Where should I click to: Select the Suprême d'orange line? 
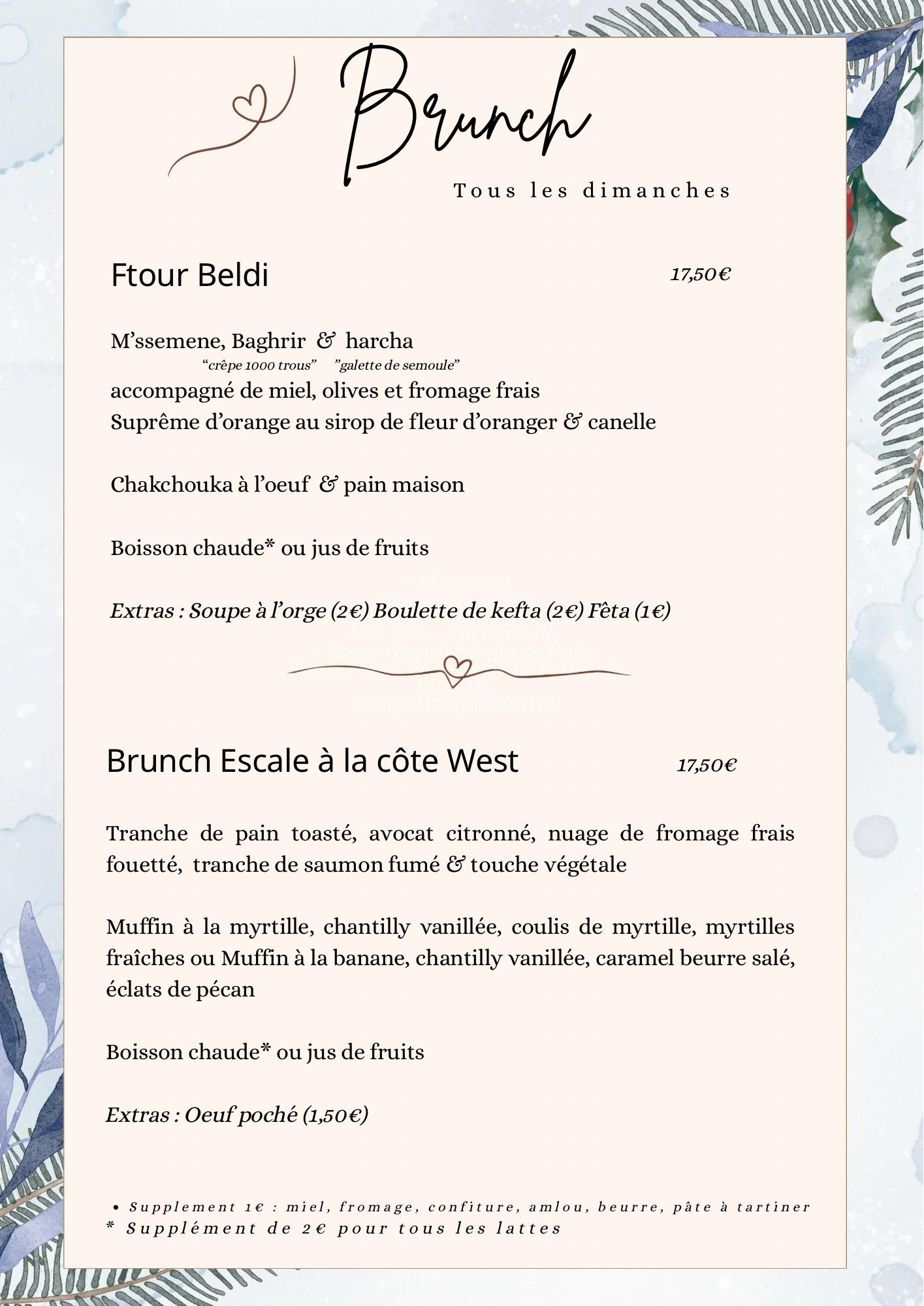pos(383,422)
